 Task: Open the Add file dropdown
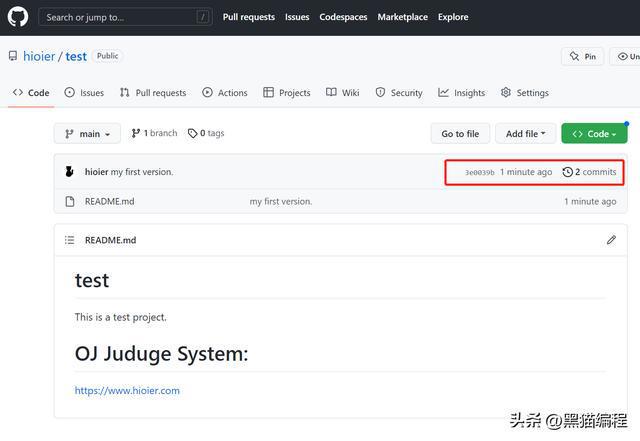coord(525,134)
